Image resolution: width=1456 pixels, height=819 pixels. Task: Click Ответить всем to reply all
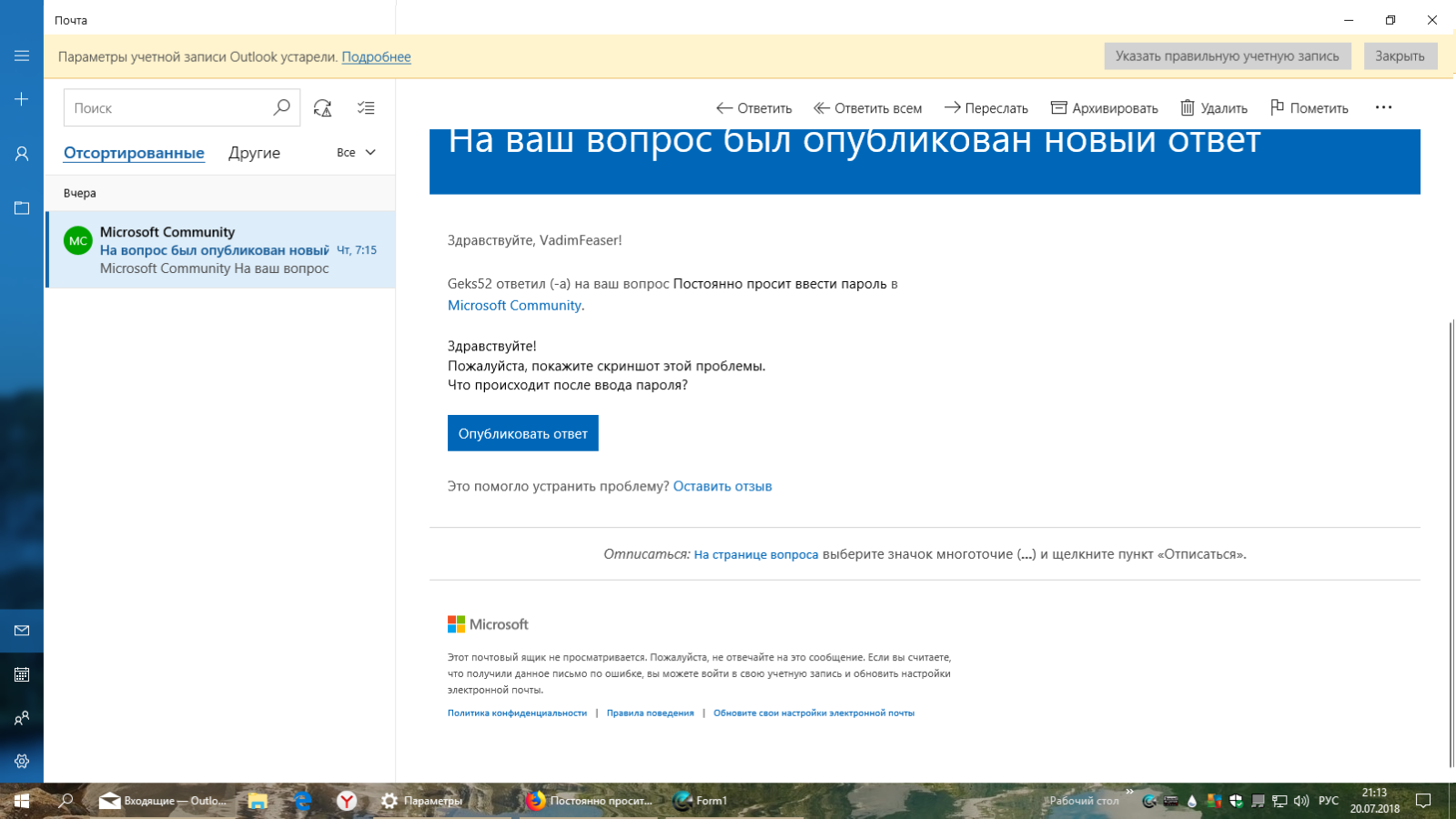pyautogui.click(x=867, y=108)
